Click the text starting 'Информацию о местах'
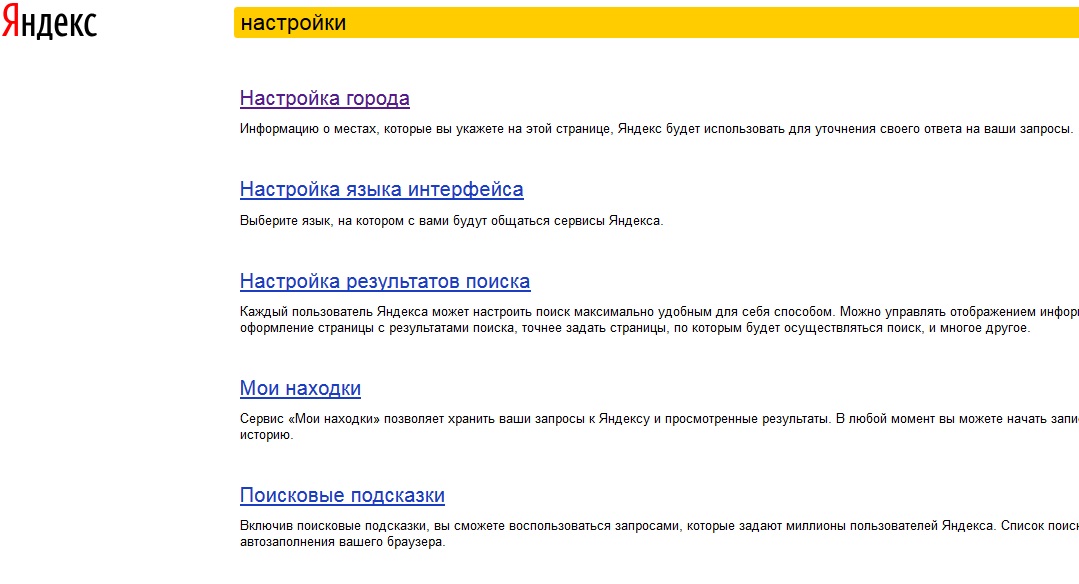This screenshot has width=1079, height=584. click(x=656, y=129)
